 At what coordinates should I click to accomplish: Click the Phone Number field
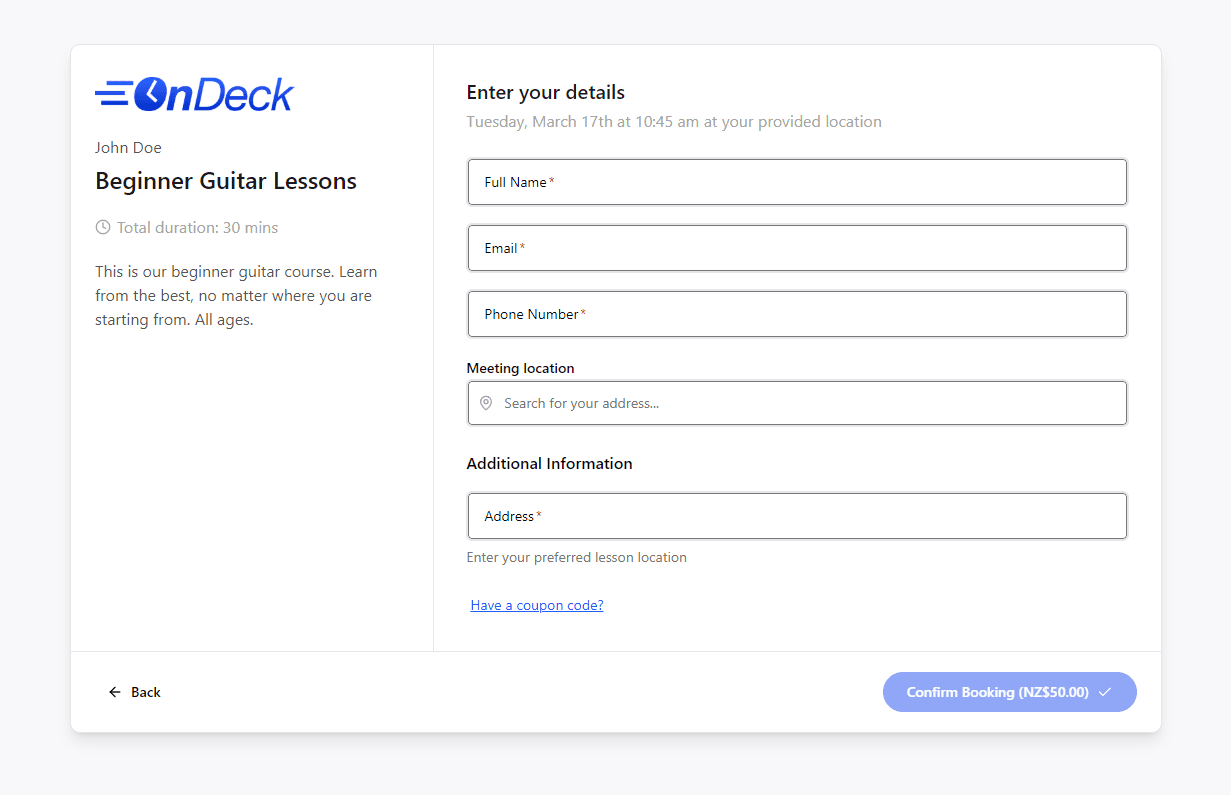797,314
